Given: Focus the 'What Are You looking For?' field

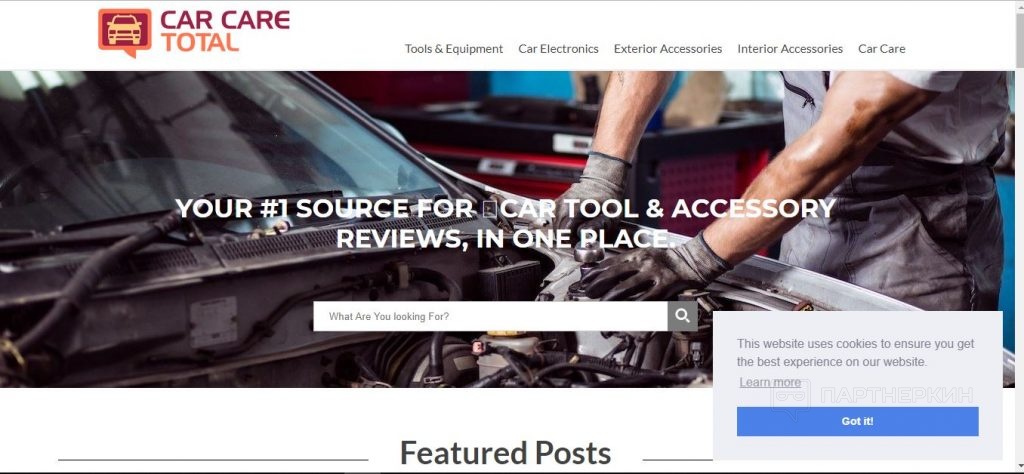Looking at the screenshot, I should (490, 316).
